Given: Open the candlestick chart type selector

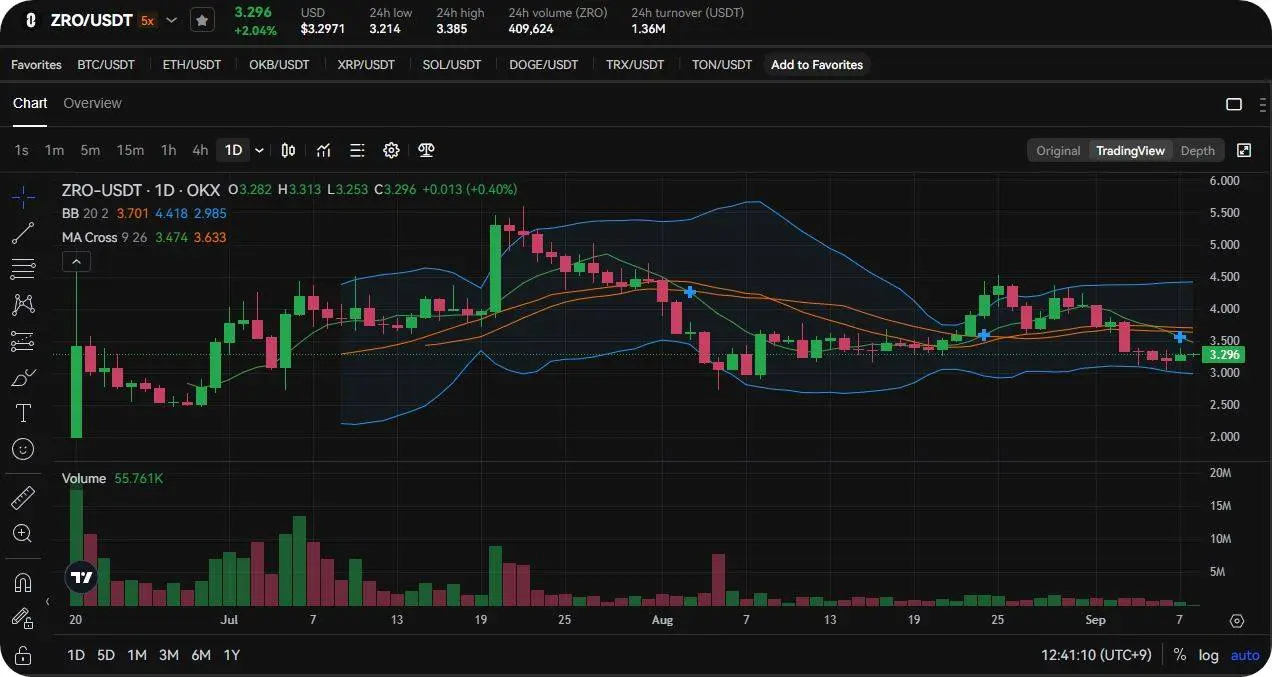Looking at the screenshot, I should coord(288,150).
